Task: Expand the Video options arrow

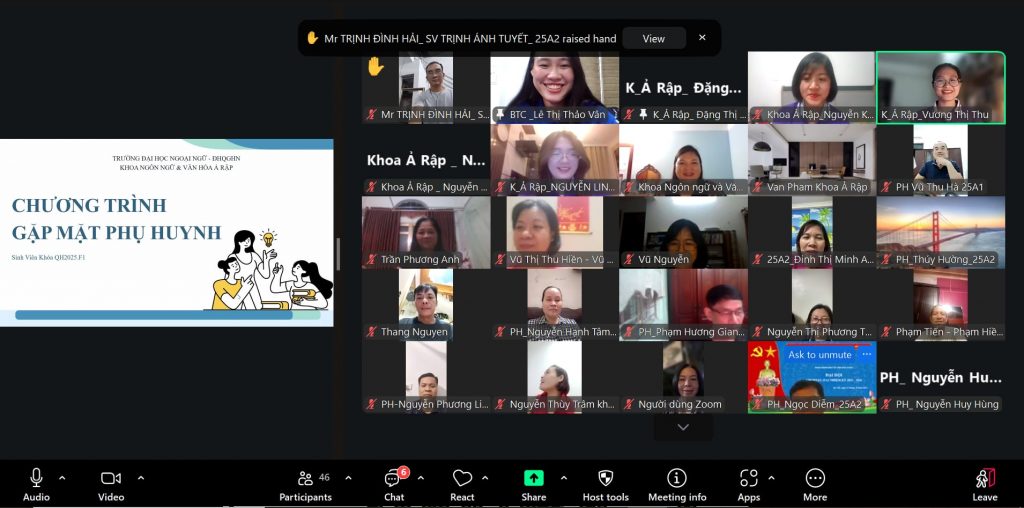Action: pyautogui.click(x=140, y=478)
